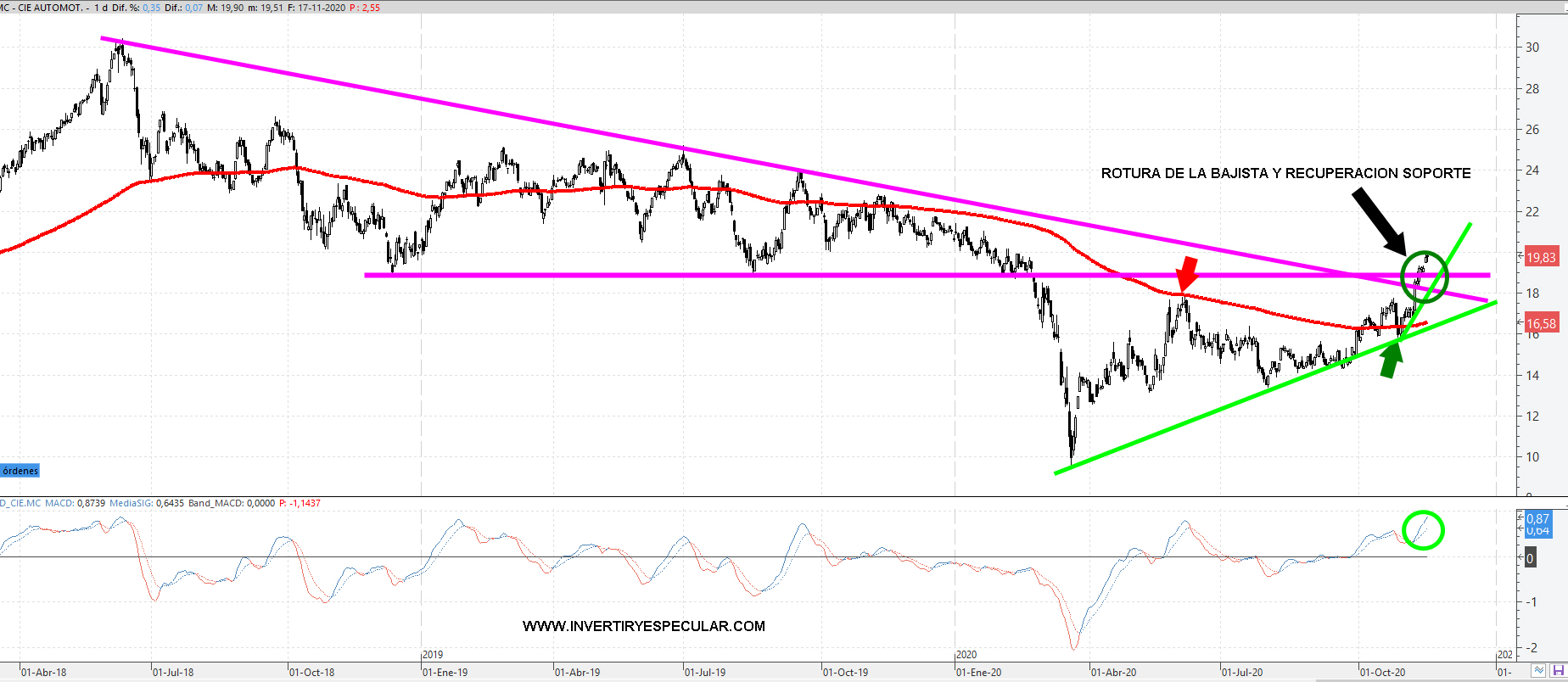This screenshot has height=682, width=1568.
Task: Click the WWW.INVERTIRYESPECULAR.COM watermark text
Action: click(x=643, y=626)
